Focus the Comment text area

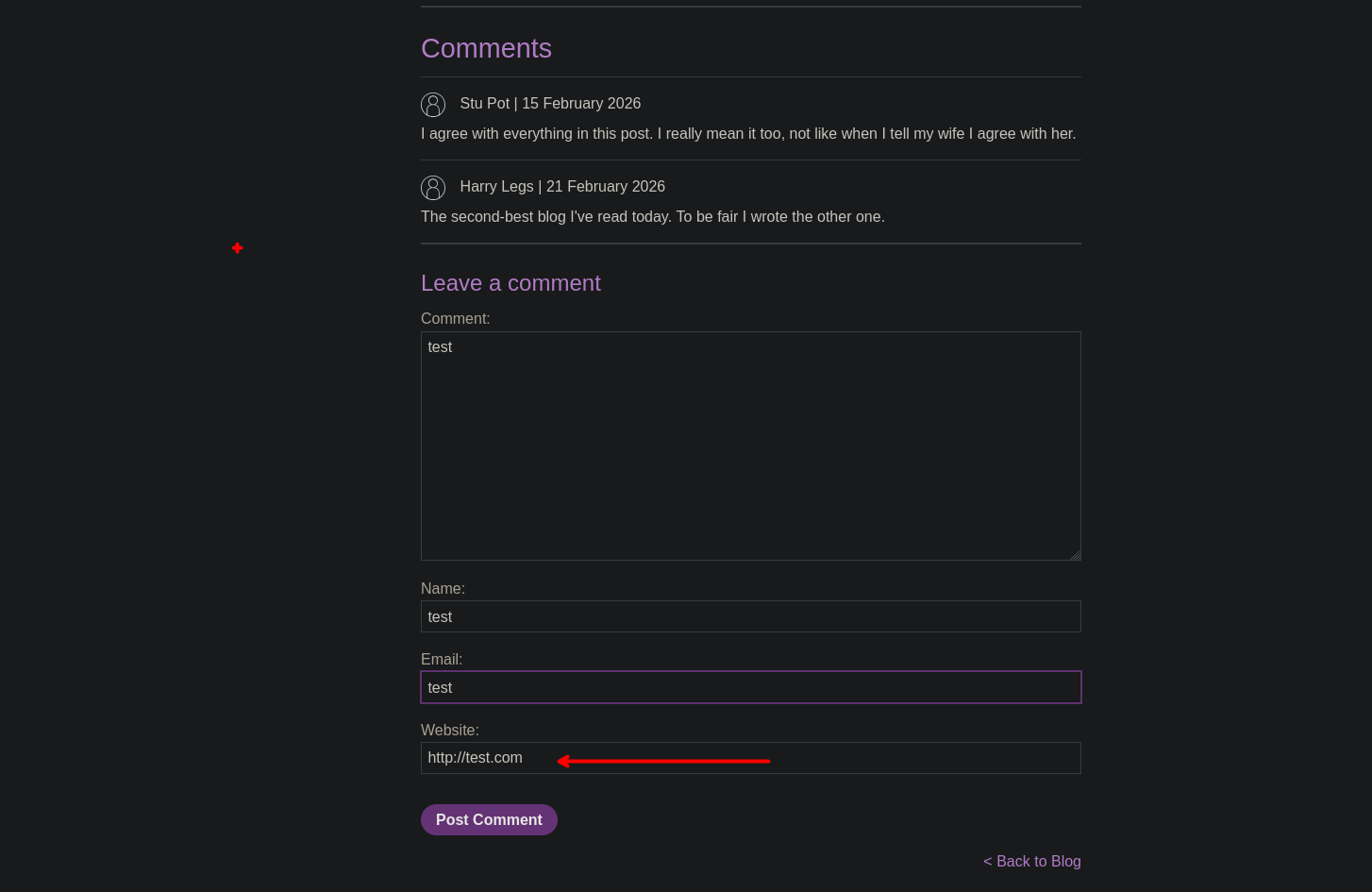point(750,446)
